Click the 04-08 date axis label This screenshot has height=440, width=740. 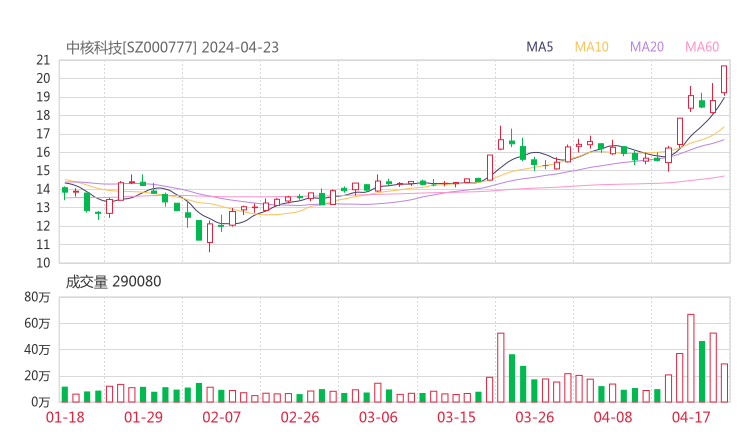(613, 417)
